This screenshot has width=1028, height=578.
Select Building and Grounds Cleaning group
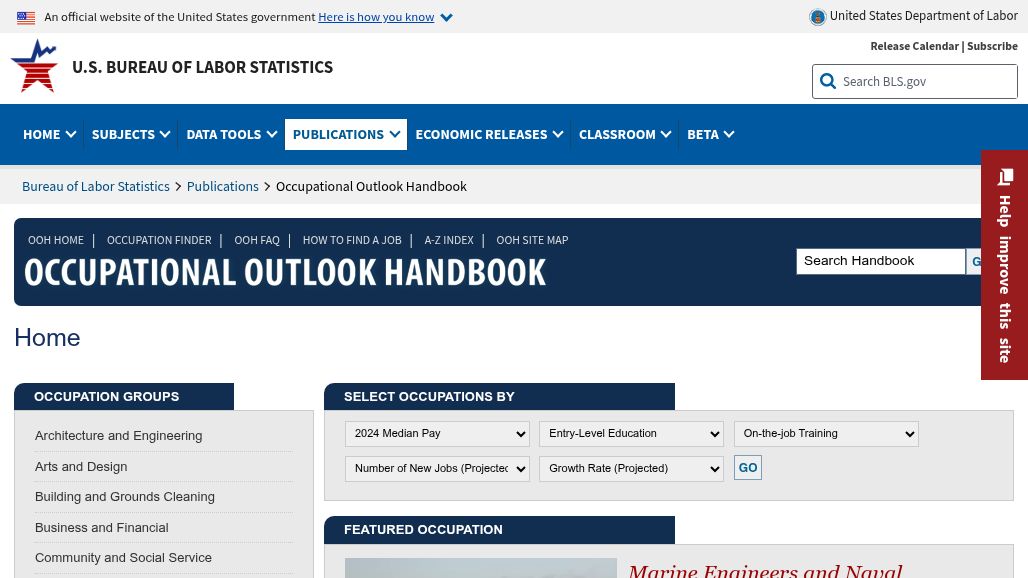(125, 497)
